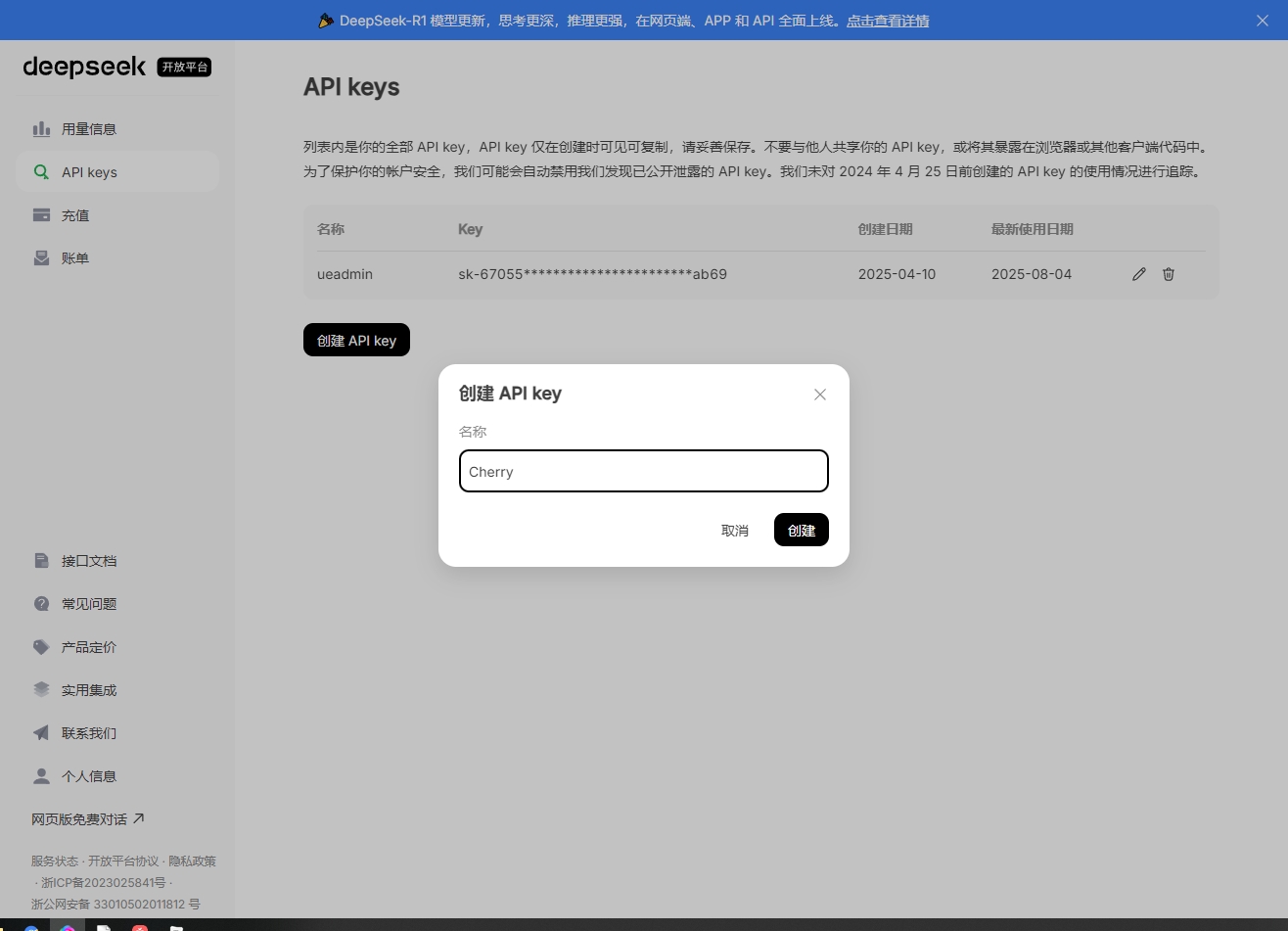This screenshot has height=931, width=1288.
Task: Click the 实用集成 layers icon
Action: pos(41,690)
